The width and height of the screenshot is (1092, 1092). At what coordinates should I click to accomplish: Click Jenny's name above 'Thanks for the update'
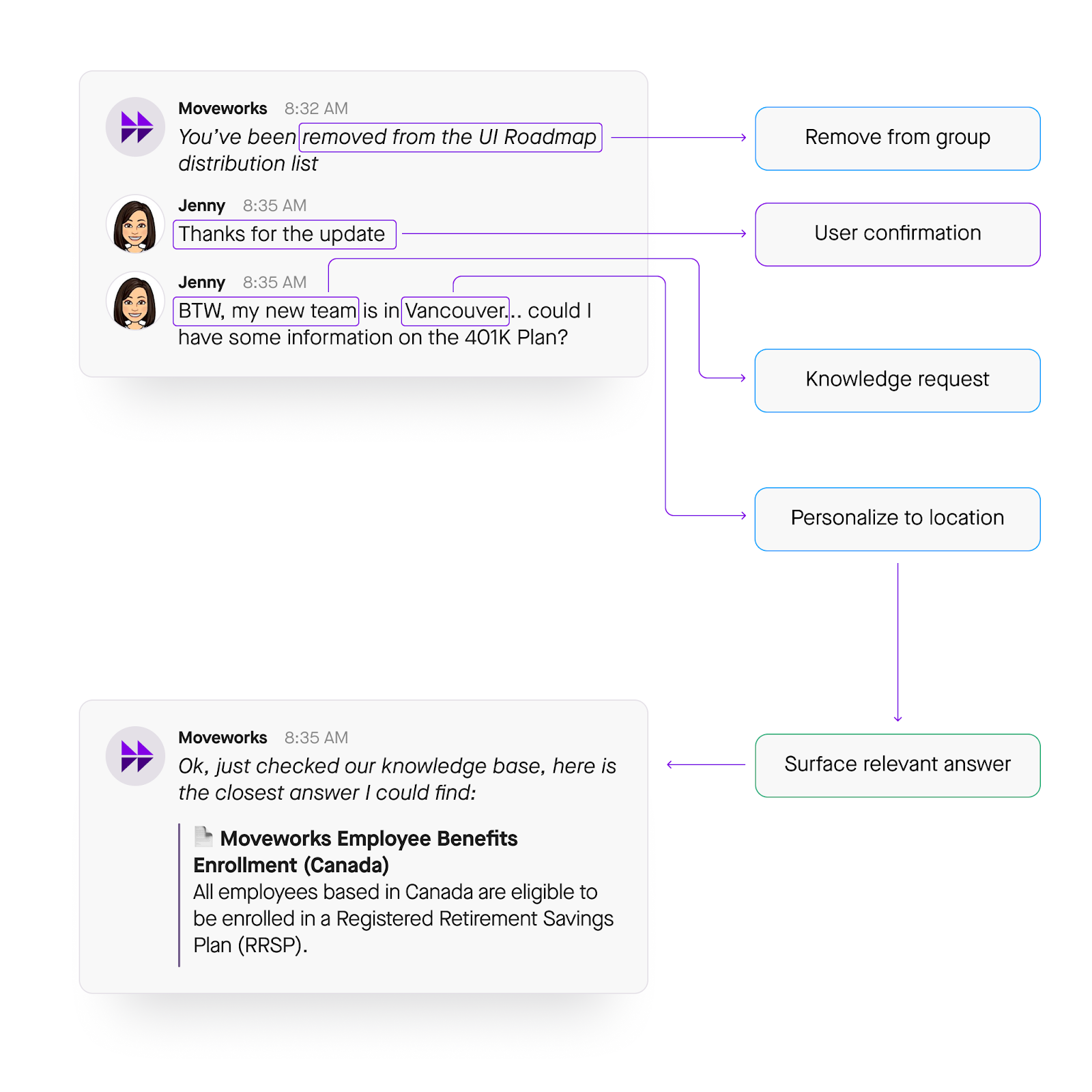(x=201, y=206)
